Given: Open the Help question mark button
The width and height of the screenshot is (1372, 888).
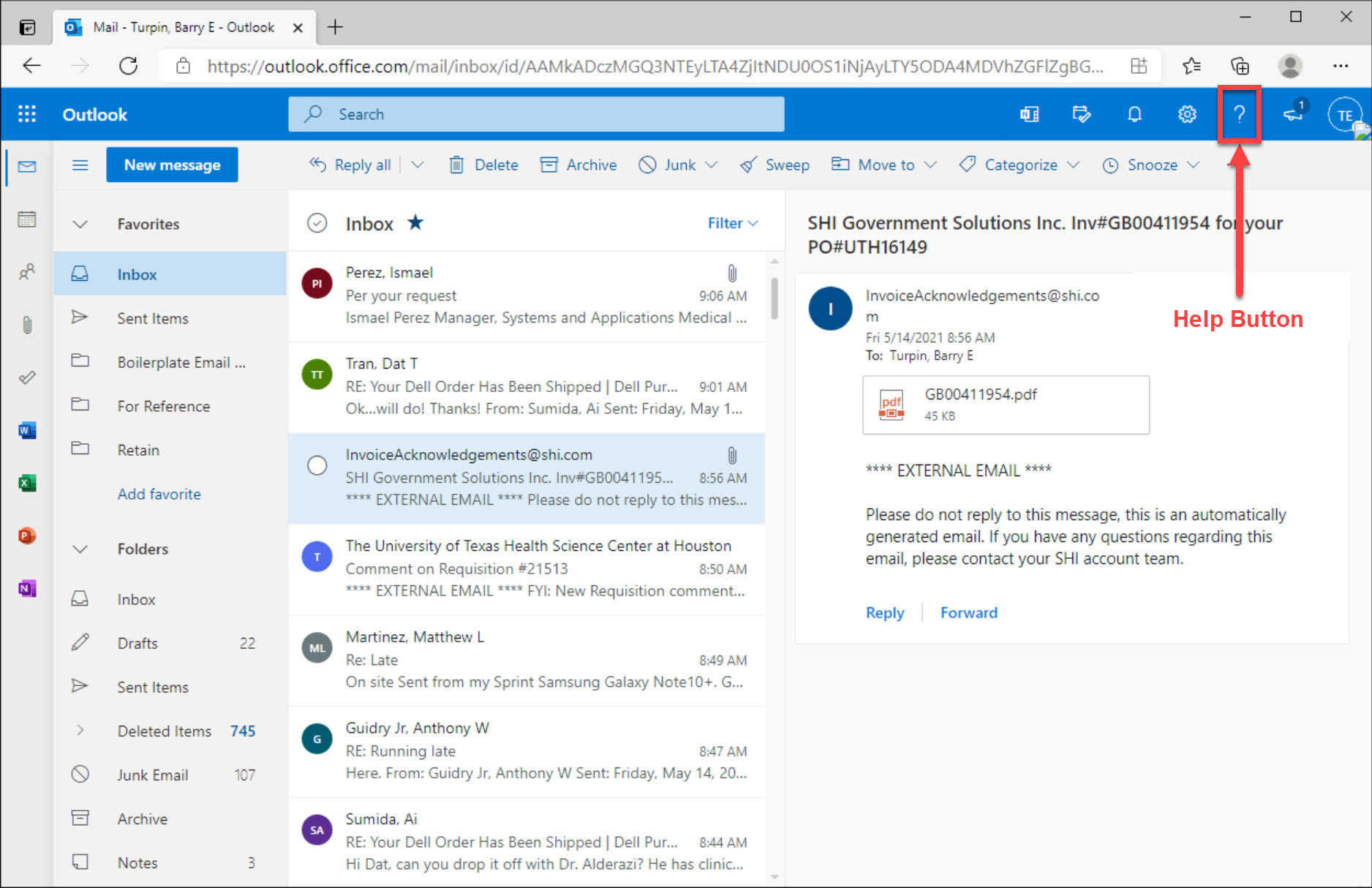Looking at the screenshot, I should [x=1239, y=114].
